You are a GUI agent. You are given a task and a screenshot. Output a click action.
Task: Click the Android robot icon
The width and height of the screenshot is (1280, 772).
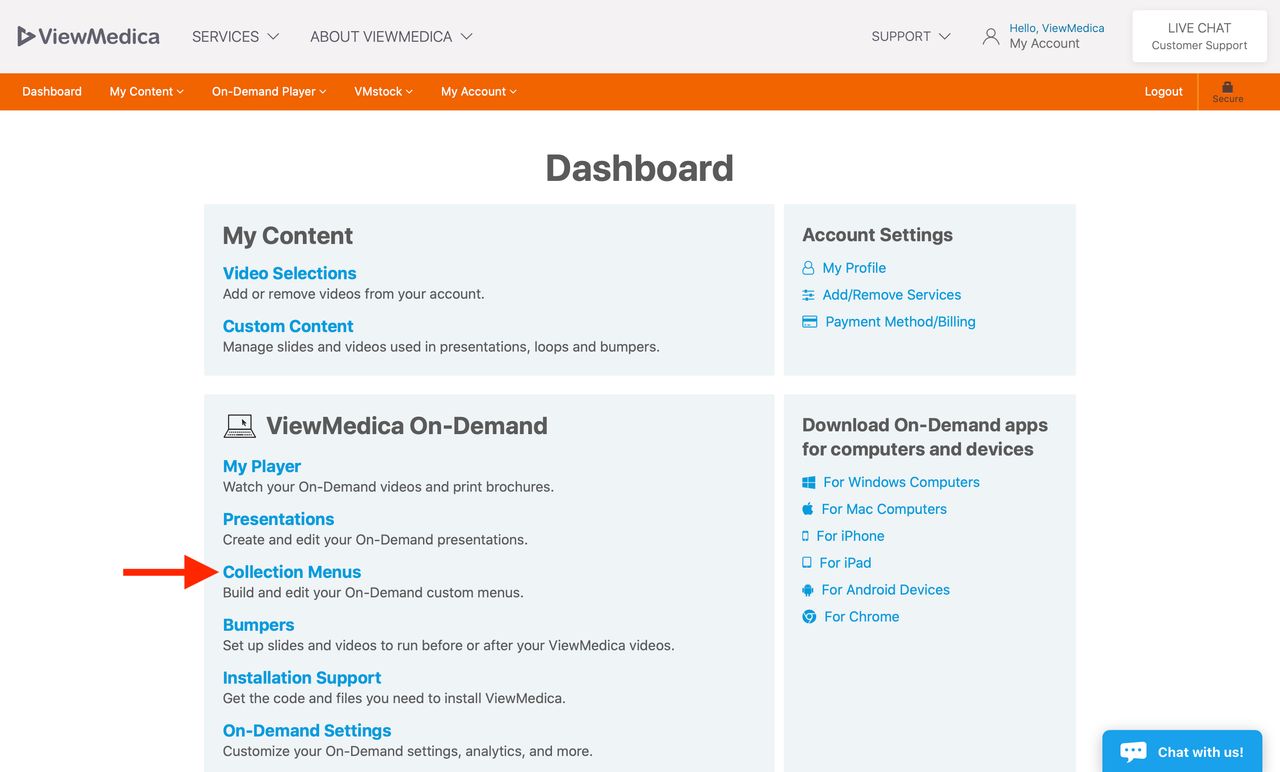tap(808, 590)
